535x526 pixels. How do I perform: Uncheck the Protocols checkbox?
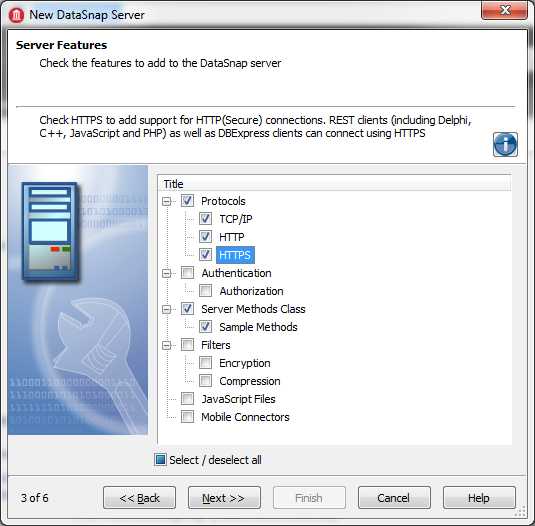pyautogui.click(x=187, y=201)
